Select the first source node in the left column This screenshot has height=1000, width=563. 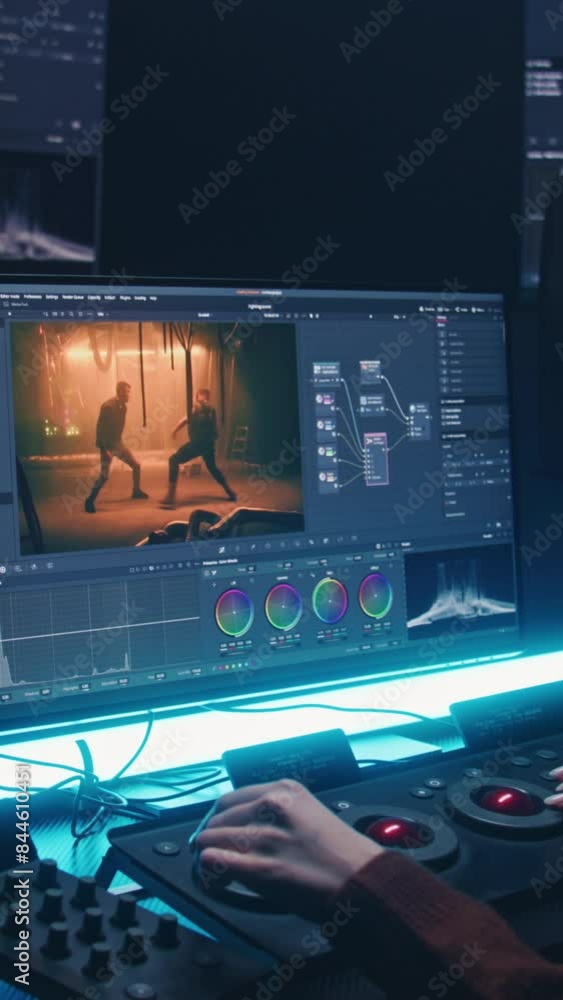(x=326, y=403)
